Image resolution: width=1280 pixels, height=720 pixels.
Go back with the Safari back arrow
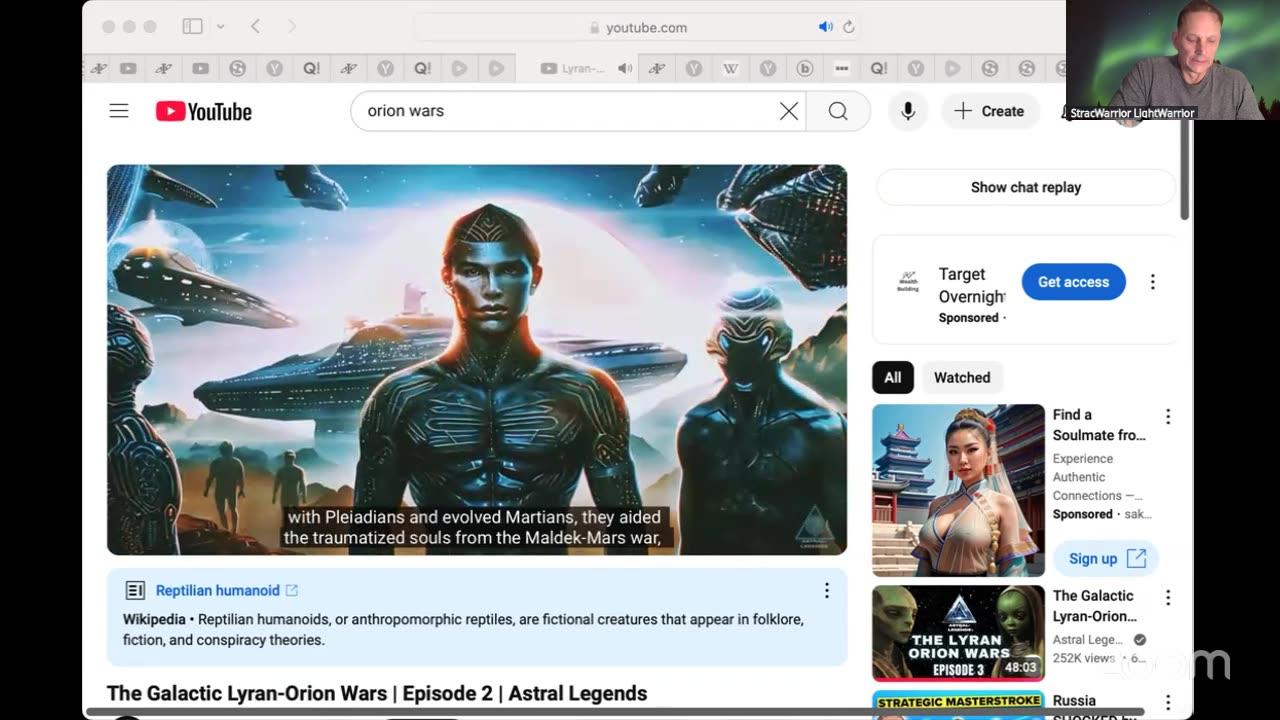click(x=255, y=27)
